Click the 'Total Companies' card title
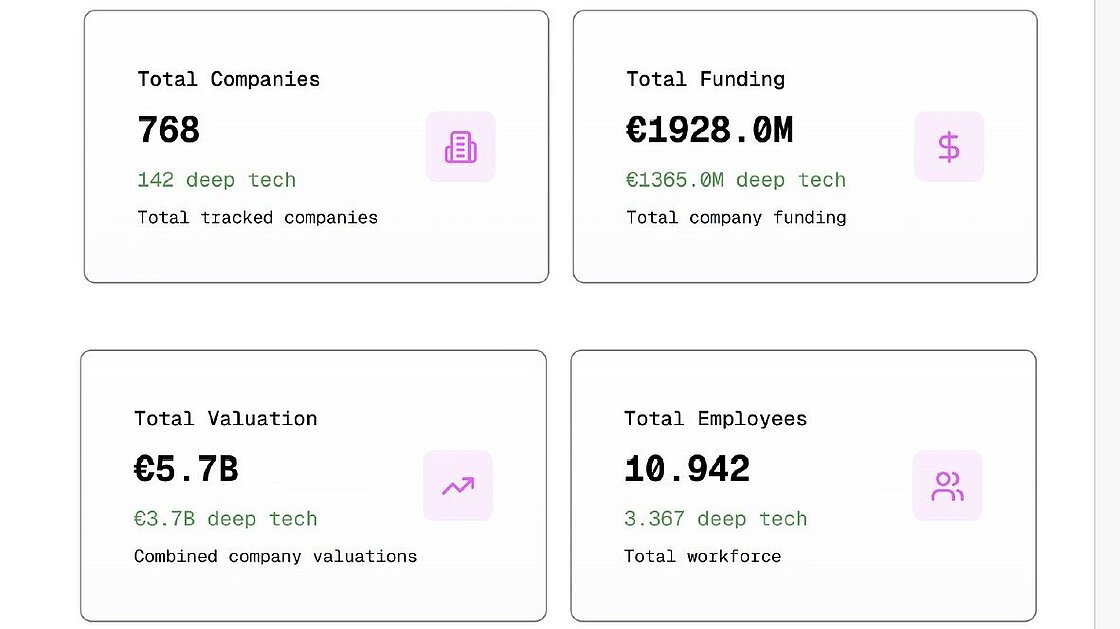Screen dimensions: 1120x629 228,79
